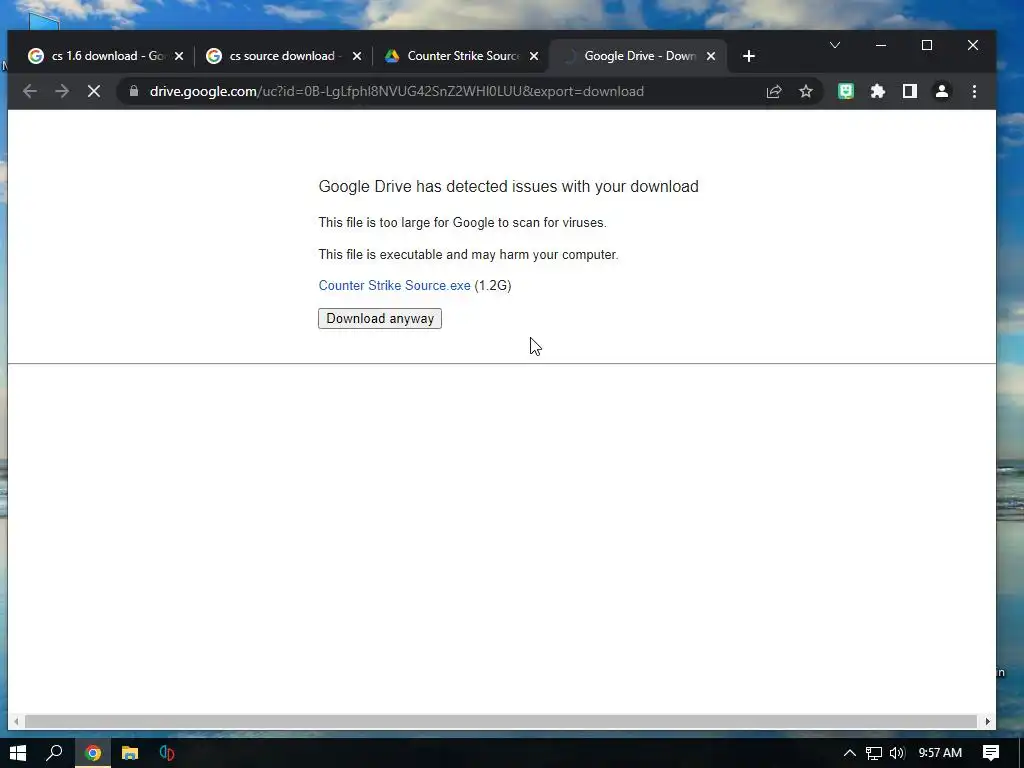Image resolution: width=1024 pixels, height=768 pixels.
Task: Select the Google Drive - Download tab
Action: 639,56
